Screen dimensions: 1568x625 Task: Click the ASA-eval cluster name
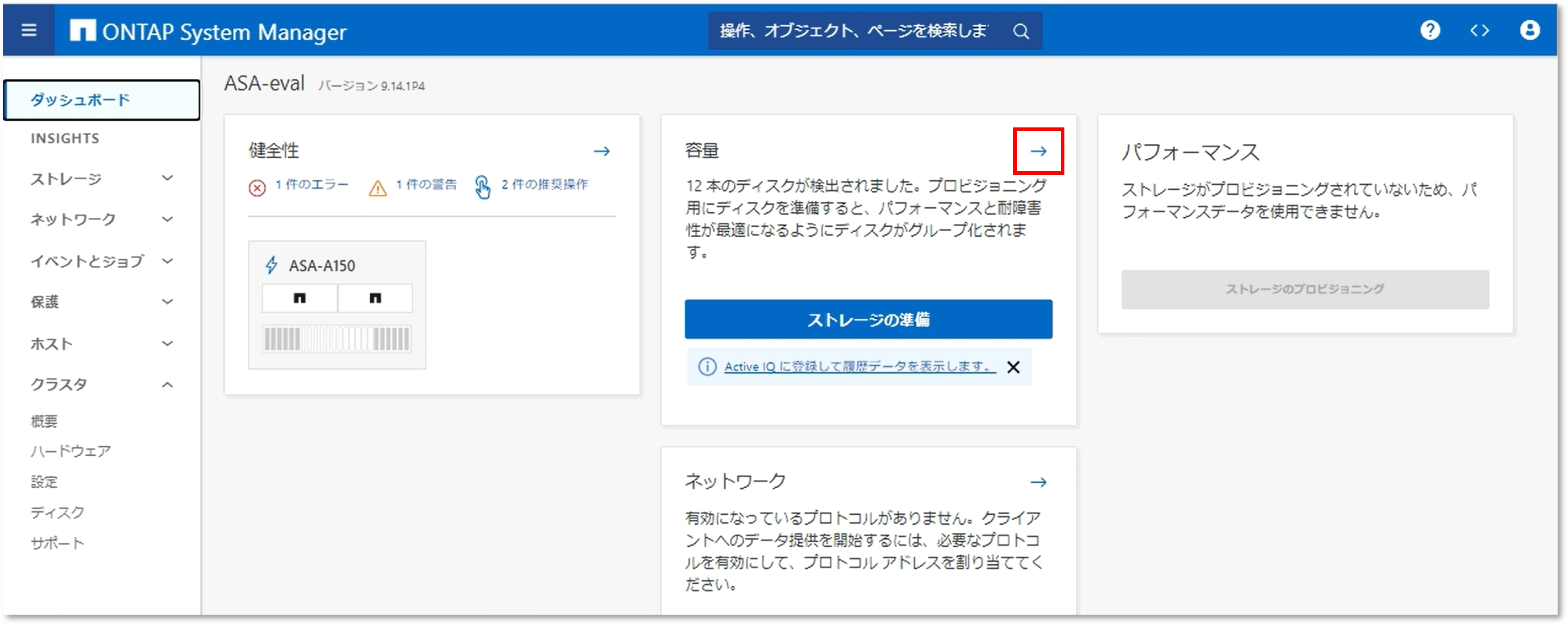(264, 83)
